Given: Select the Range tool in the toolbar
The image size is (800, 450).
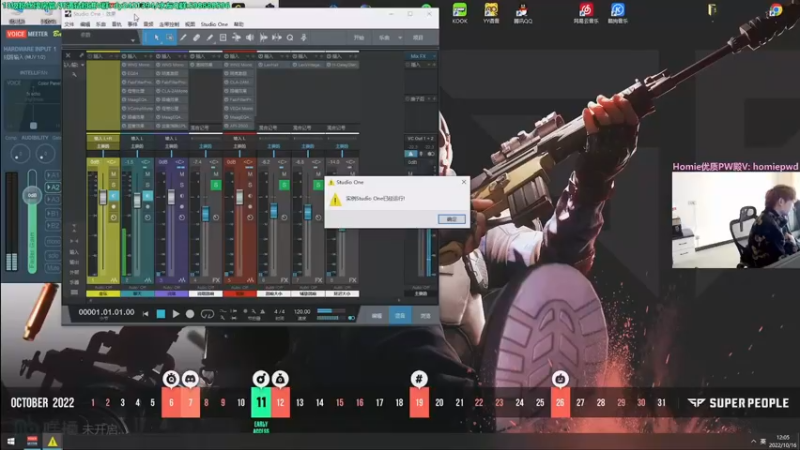Looking at the screenshot, I should click(x=170, y=38).
